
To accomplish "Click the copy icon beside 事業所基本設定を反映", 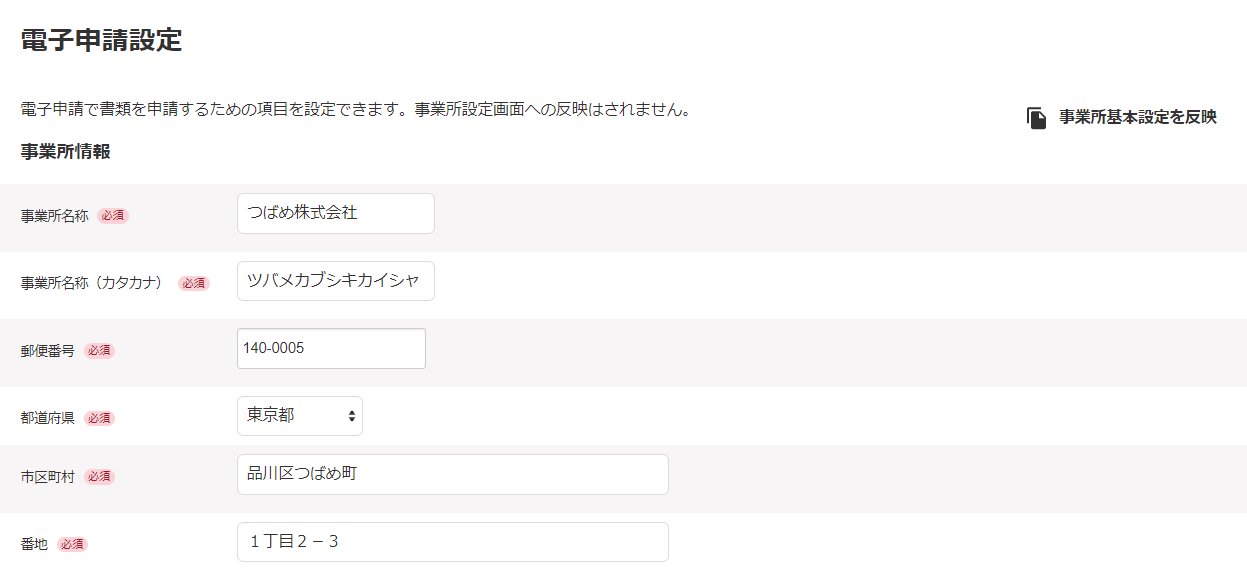I will 1036,118.
